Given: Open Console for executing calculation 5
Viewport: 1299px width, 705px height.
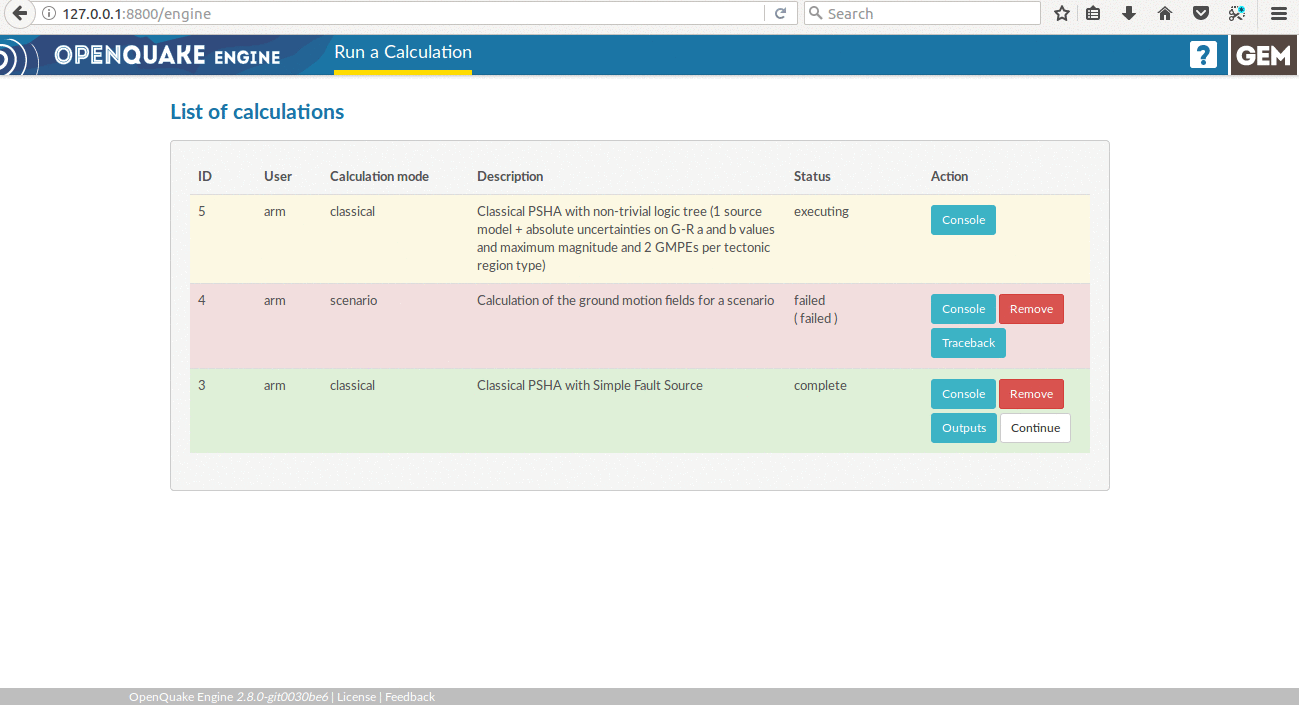Looking at the screenshot, I should pos(963,220).
